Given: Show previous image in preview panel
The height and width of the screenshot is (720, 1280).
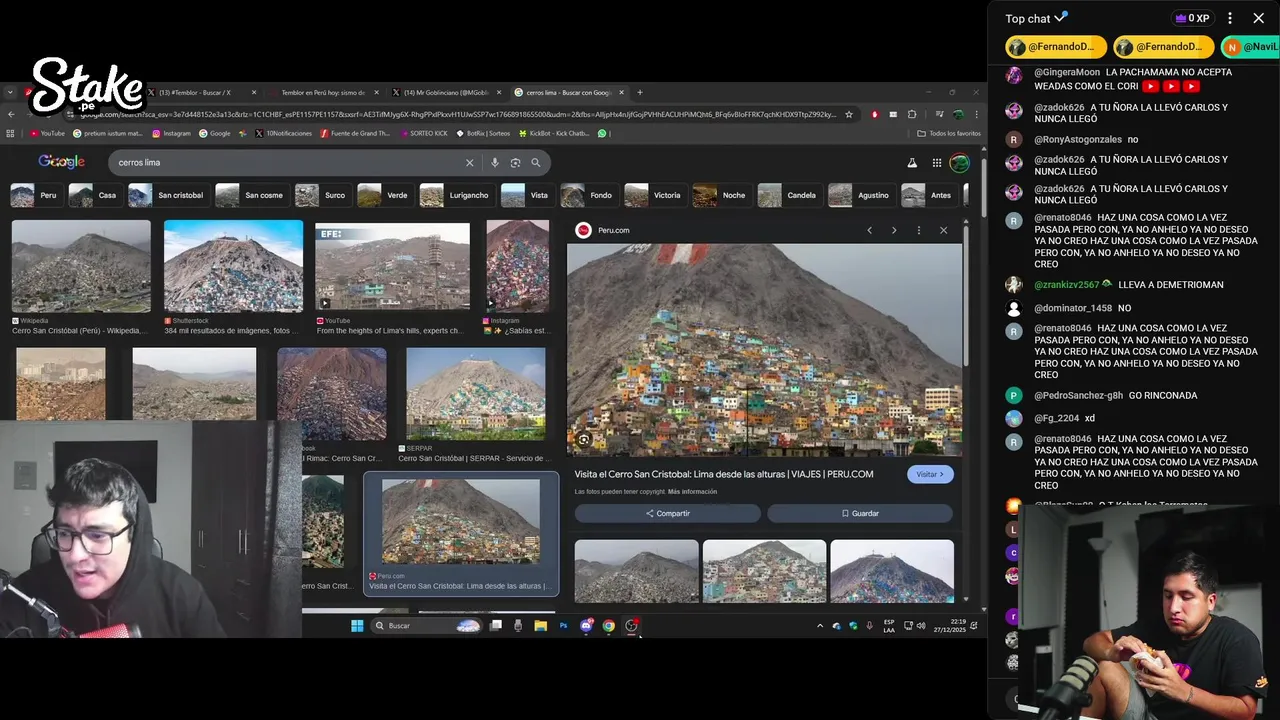Looking at the screenshot, I should pos(869,230).
